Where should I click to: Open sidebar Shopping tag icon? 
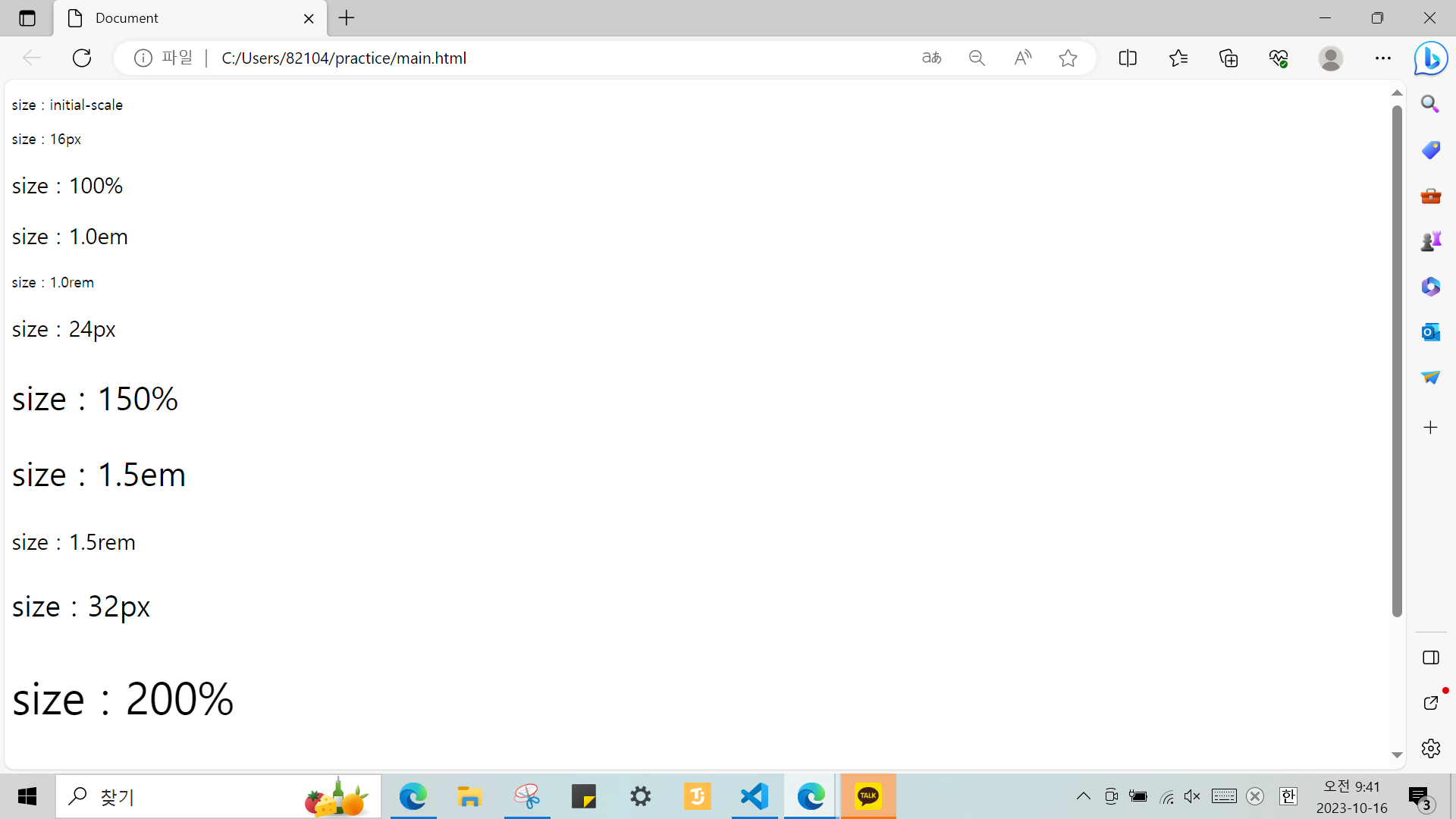(x=1430, y=149)
